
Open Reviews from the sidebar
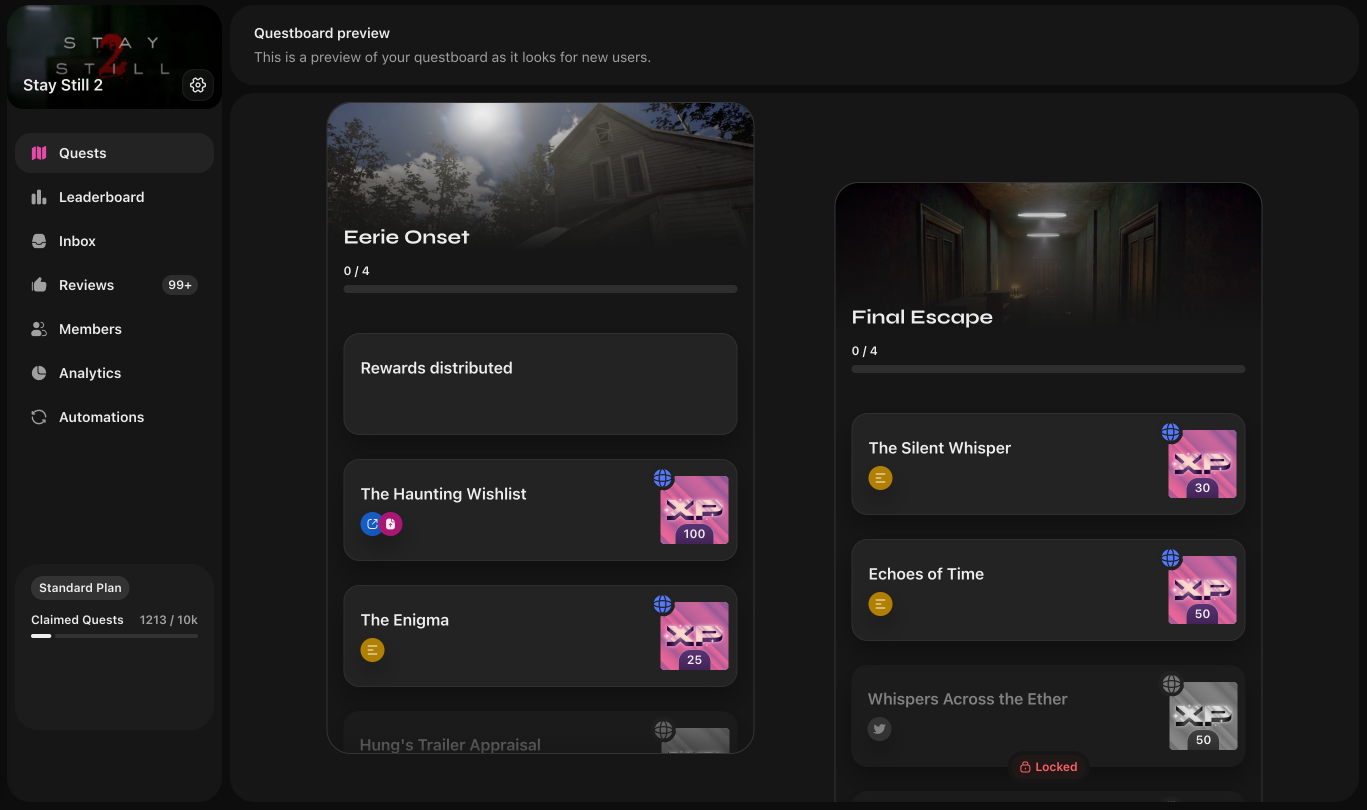click(114, 285)
